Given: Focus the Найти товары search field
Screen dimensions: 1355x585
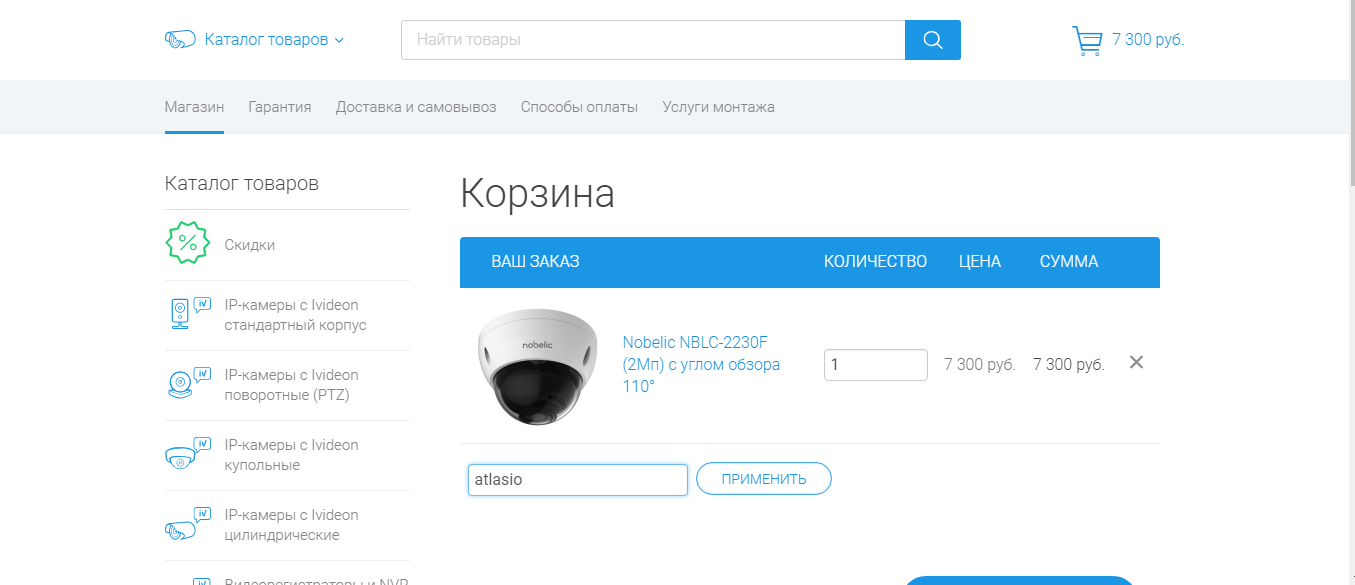Looking at the screenshot, I should tap(652, 40).
